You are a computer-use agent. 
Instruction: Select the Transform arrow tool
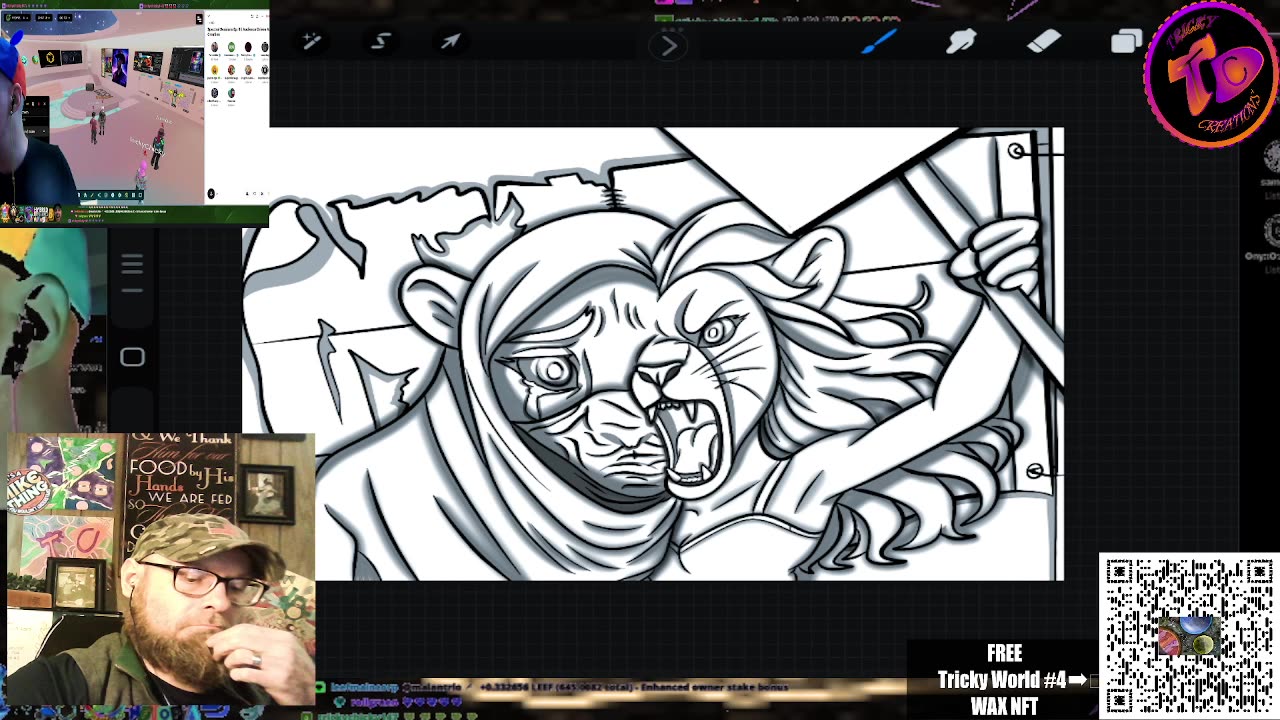pyautogui.click(x=450, y=41)
